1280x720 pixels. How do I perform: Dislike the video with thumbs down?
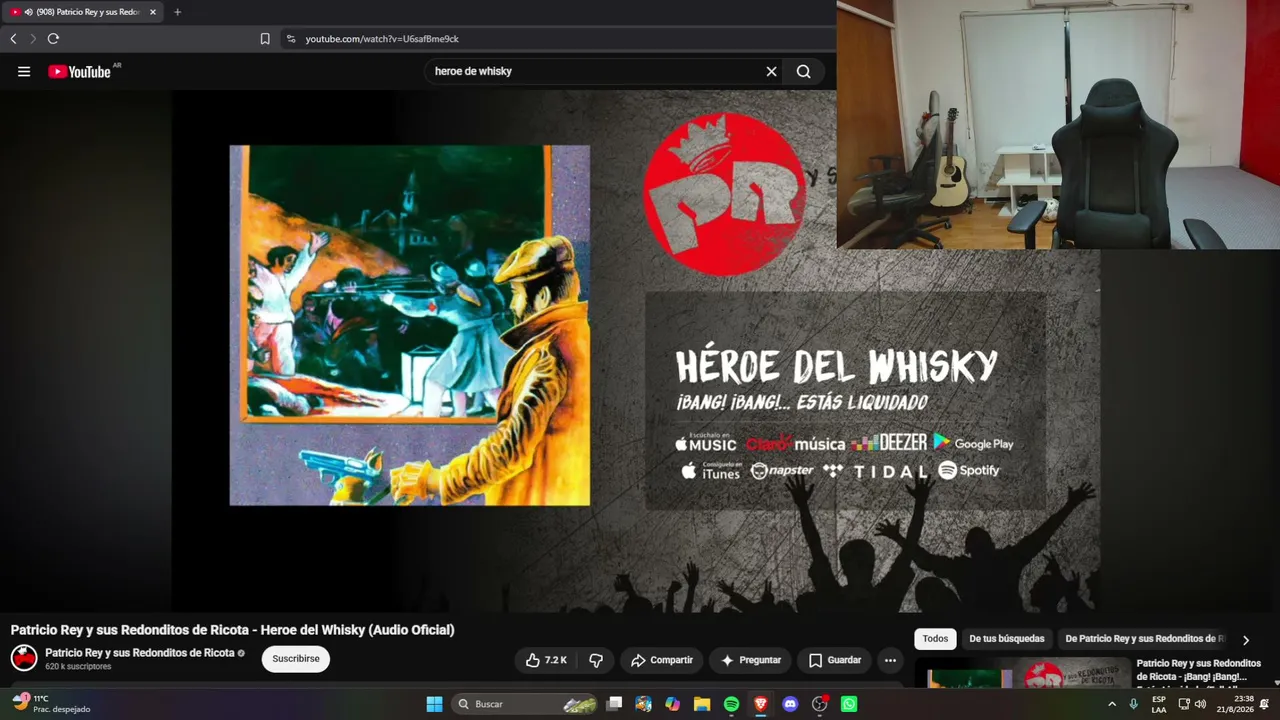[596, 660]
